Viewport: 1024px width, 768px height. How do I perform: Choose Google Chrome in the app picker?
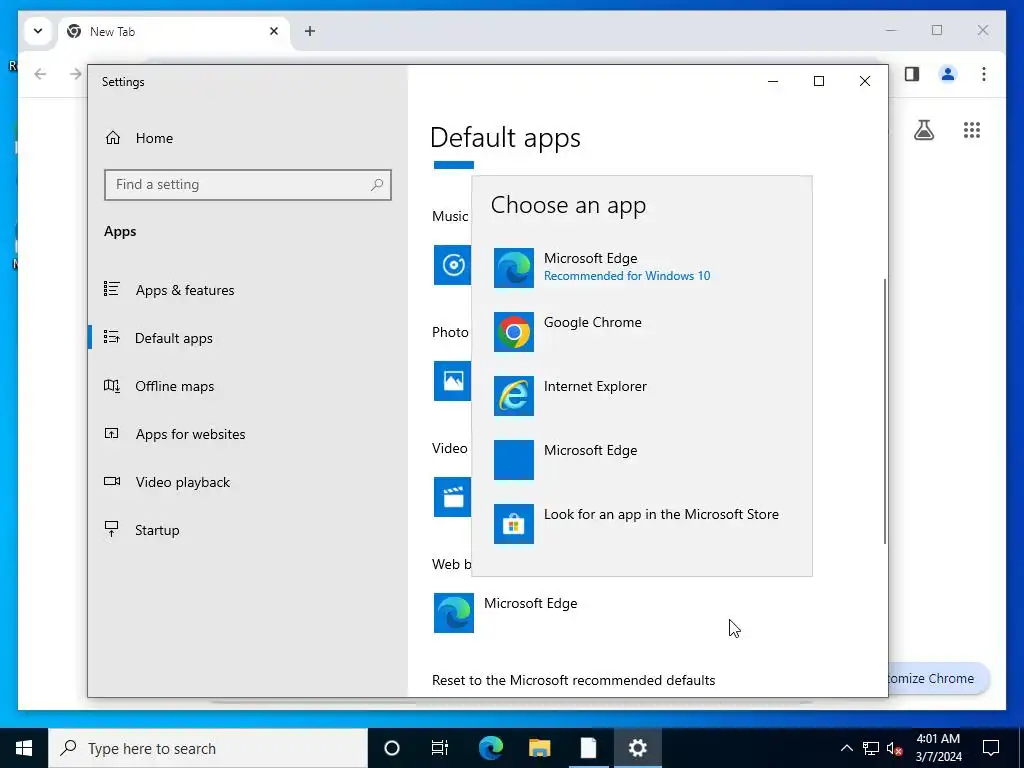click(642, 332)
